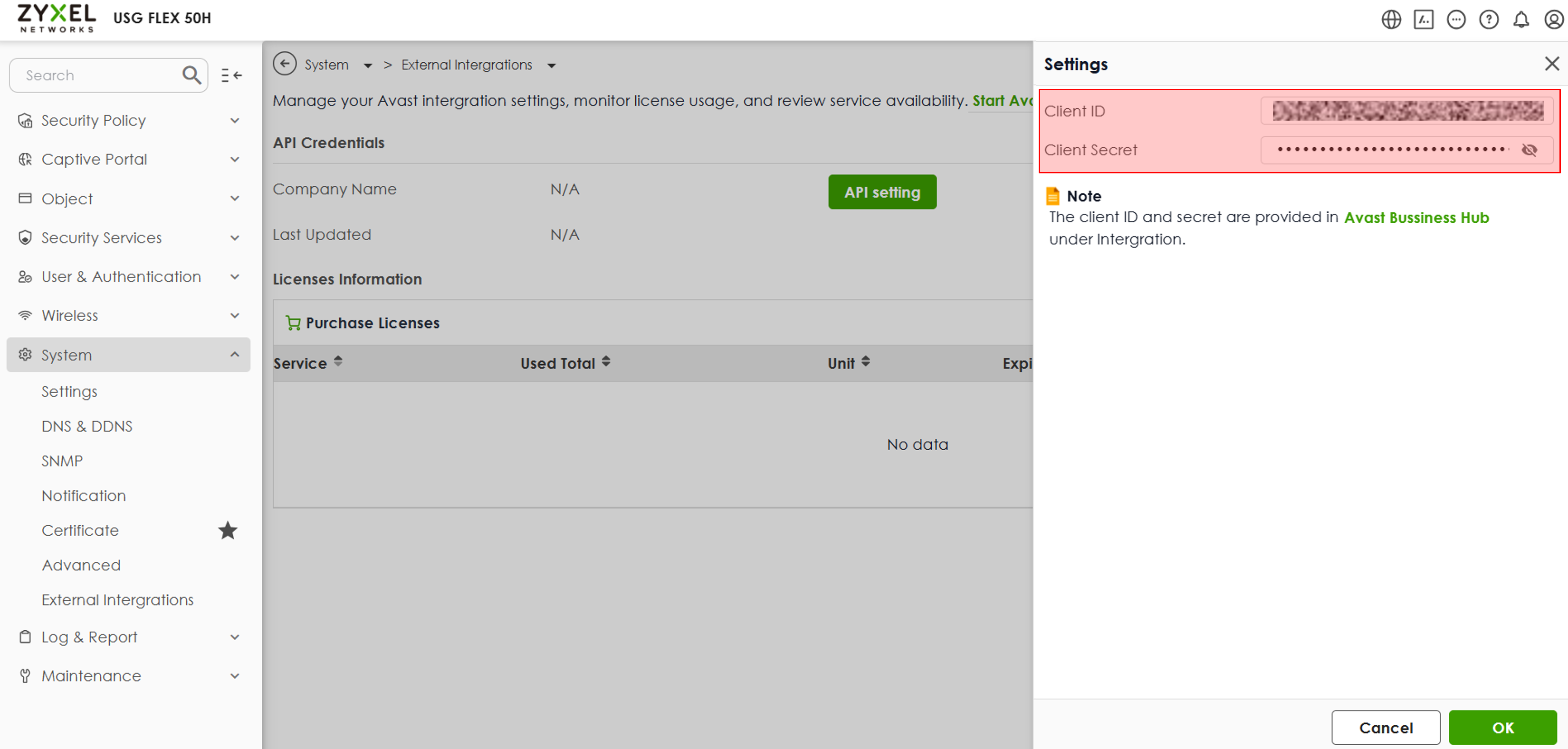Expand Captive Portal chevron
Screen dimensions: 1568x749
click(235, 160)
